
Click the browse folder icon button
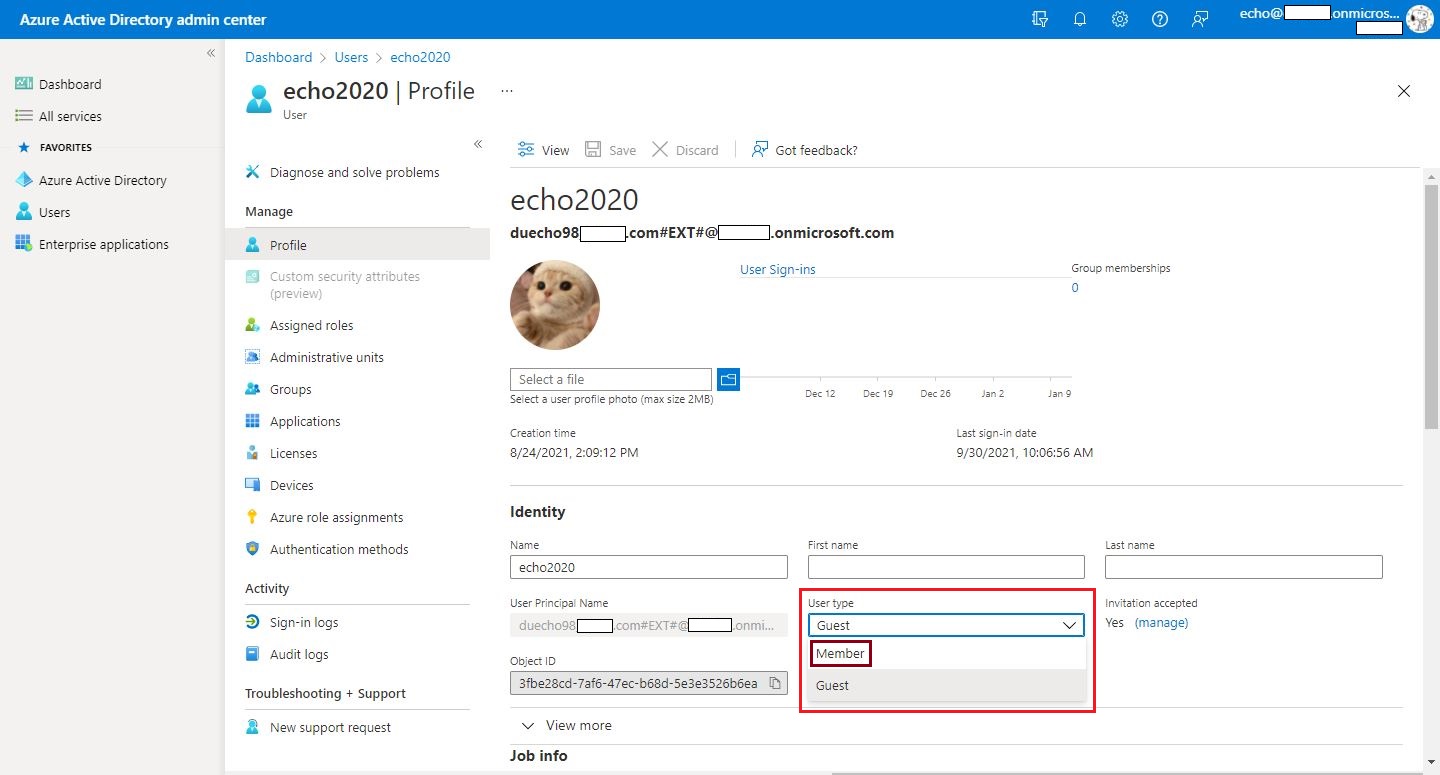tap(728, 379)
